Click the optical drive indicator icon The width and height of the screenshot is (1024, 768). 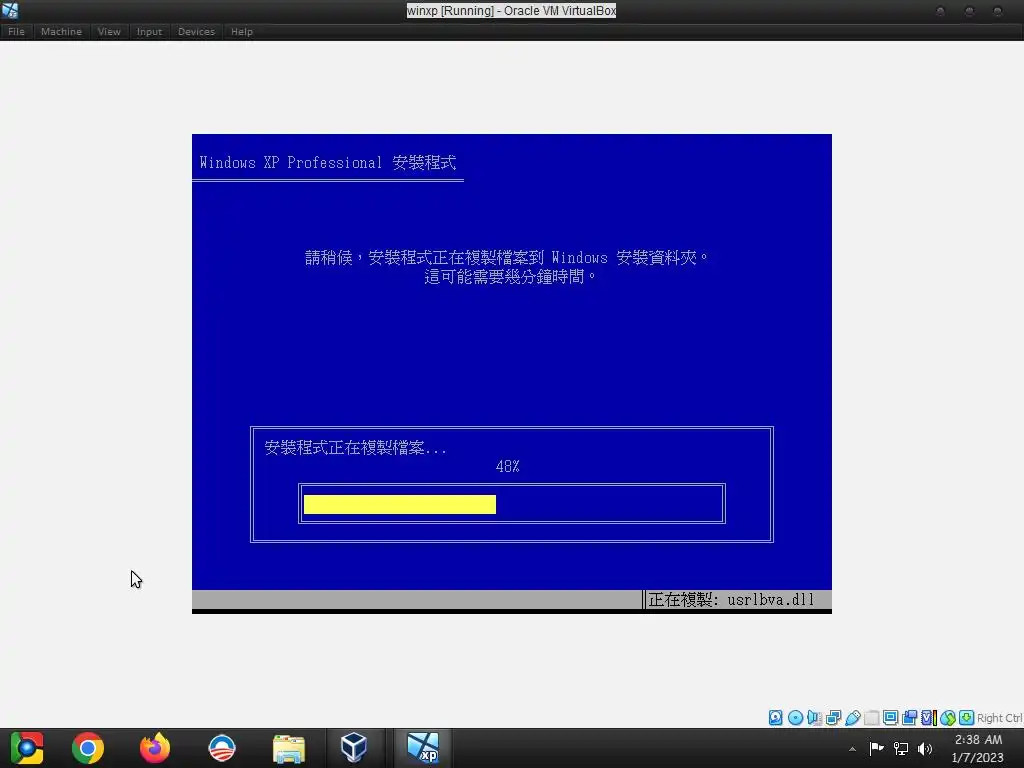click(795, 718)
